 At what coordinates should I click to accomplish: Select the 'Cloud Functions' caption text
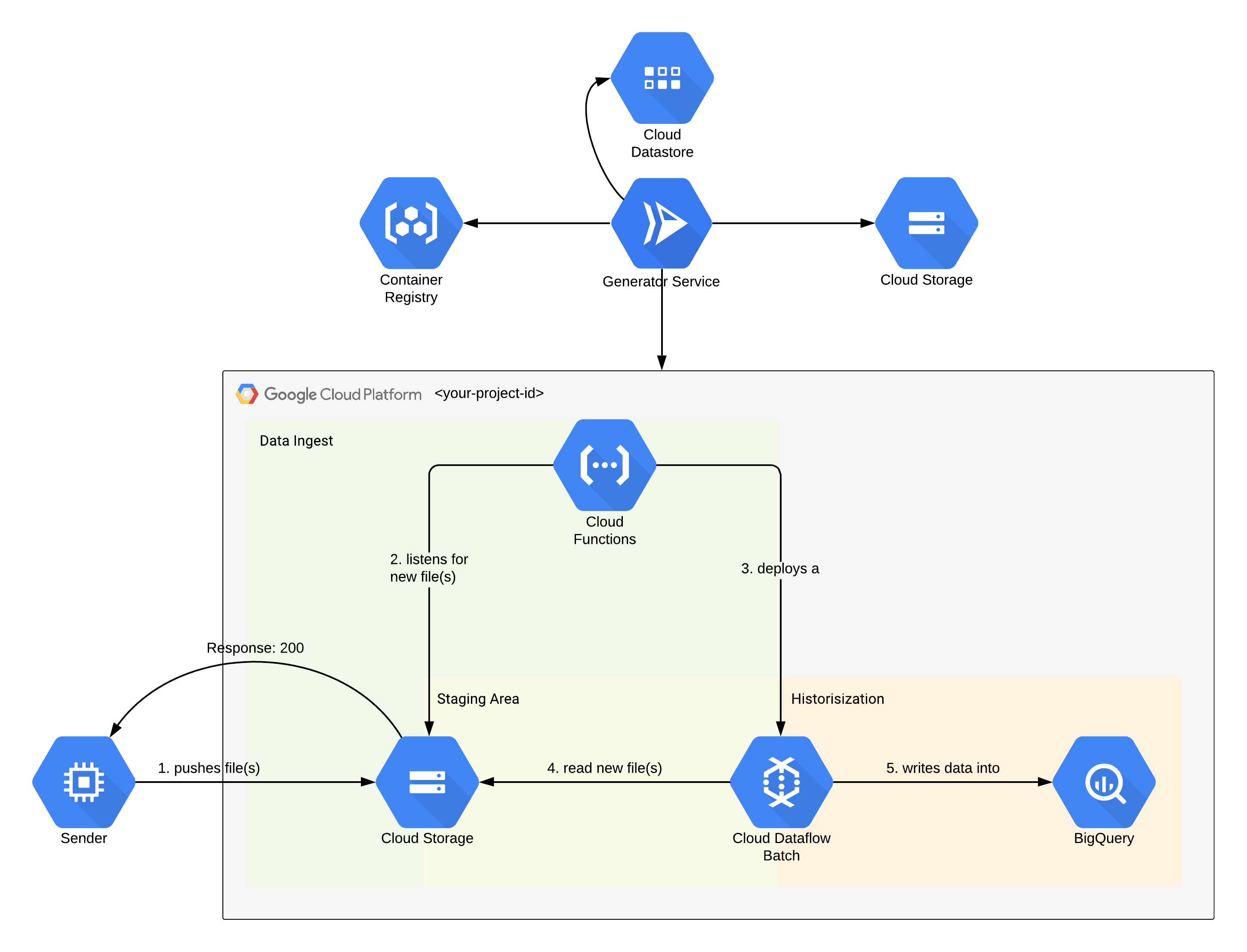(604, 530)
